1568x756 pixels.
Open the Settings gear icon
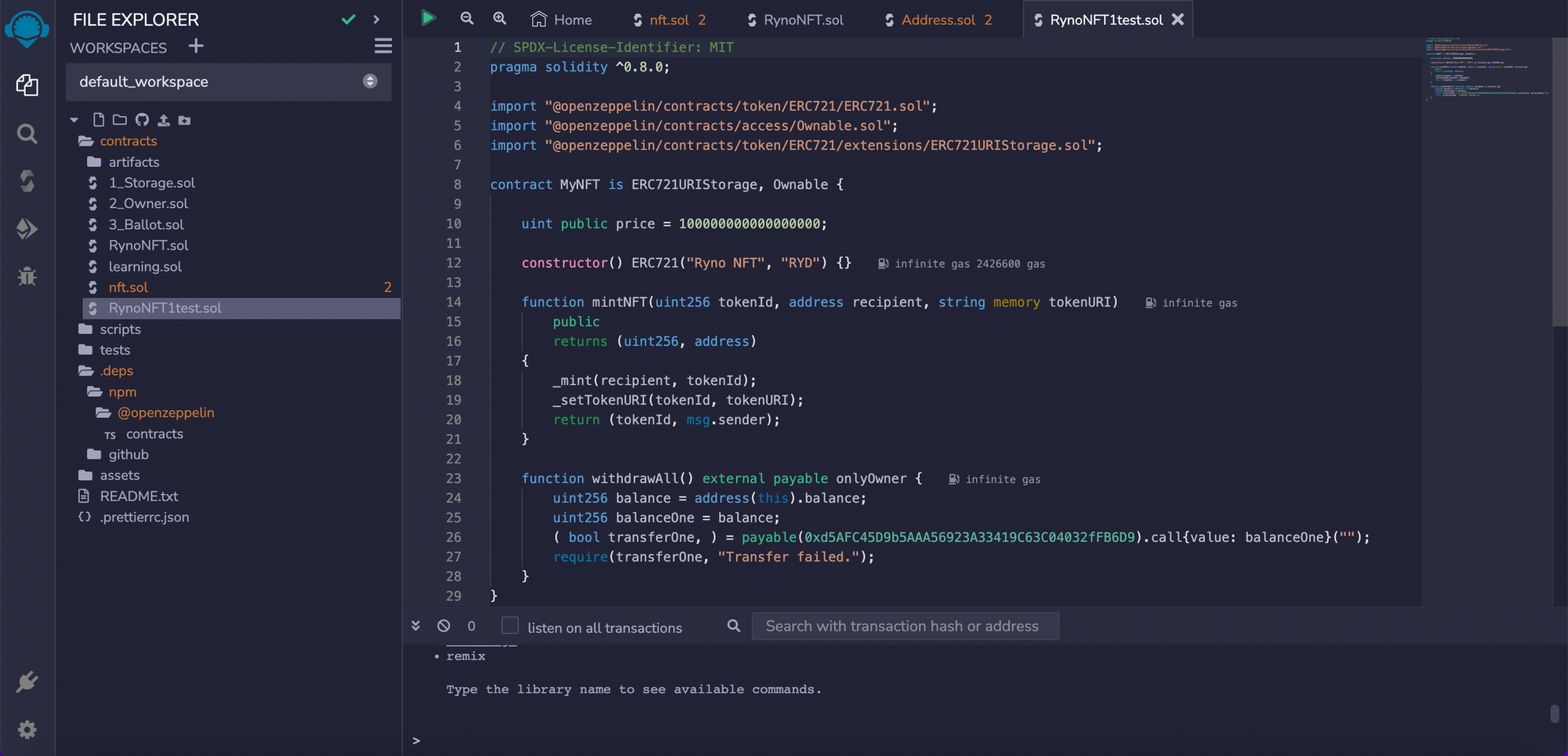click(x=27, y=730)
